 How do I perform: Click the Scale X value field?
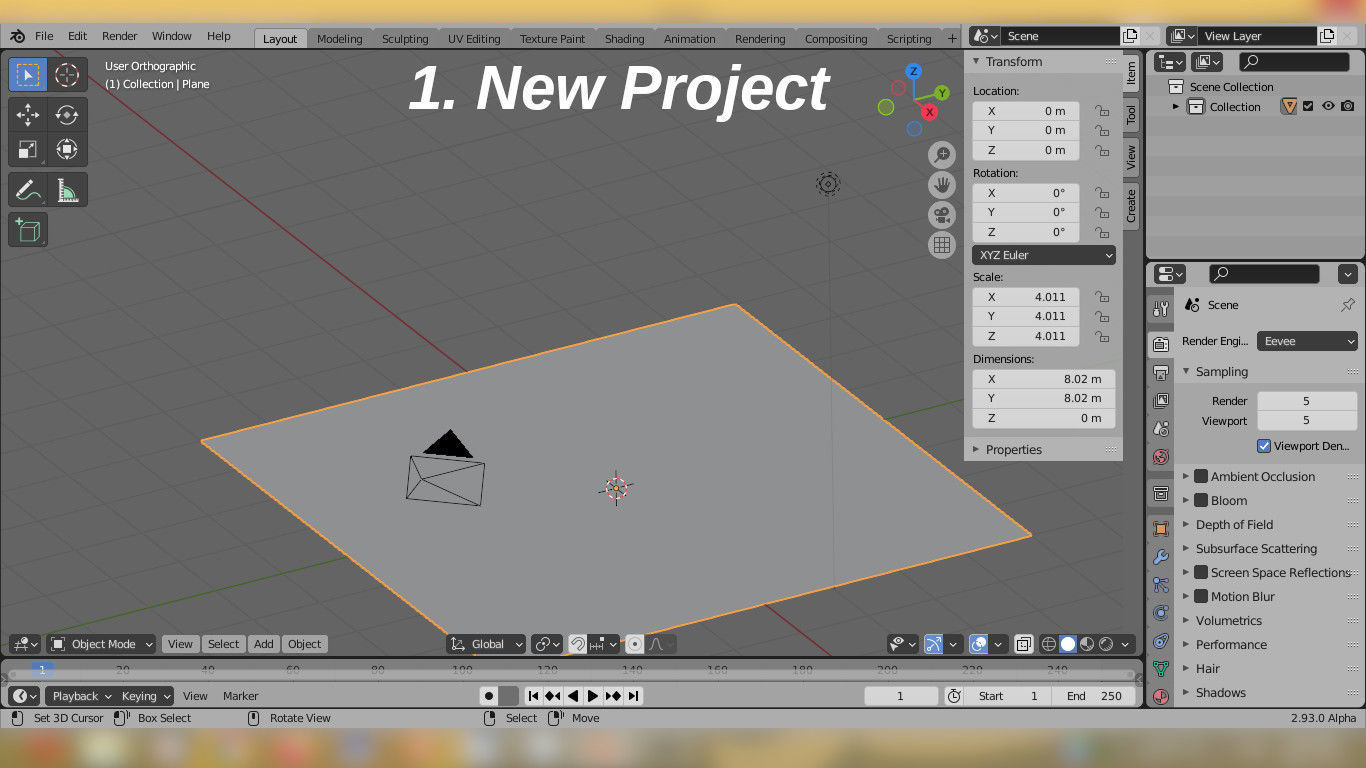click(1026, 297)
